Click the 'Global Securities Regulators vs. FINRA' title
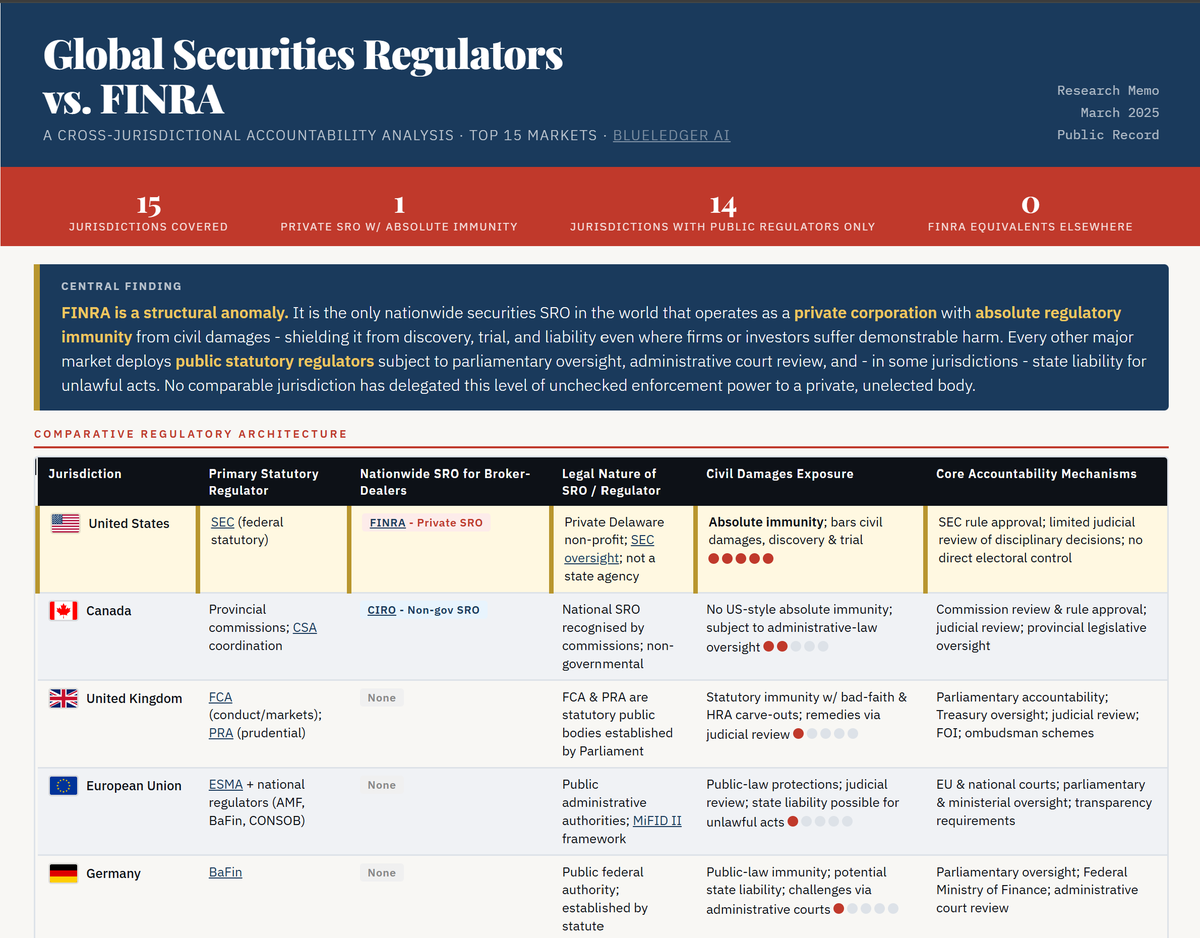Image resolution: width=1200 pixels, height=938 pixels. point(303,76)
